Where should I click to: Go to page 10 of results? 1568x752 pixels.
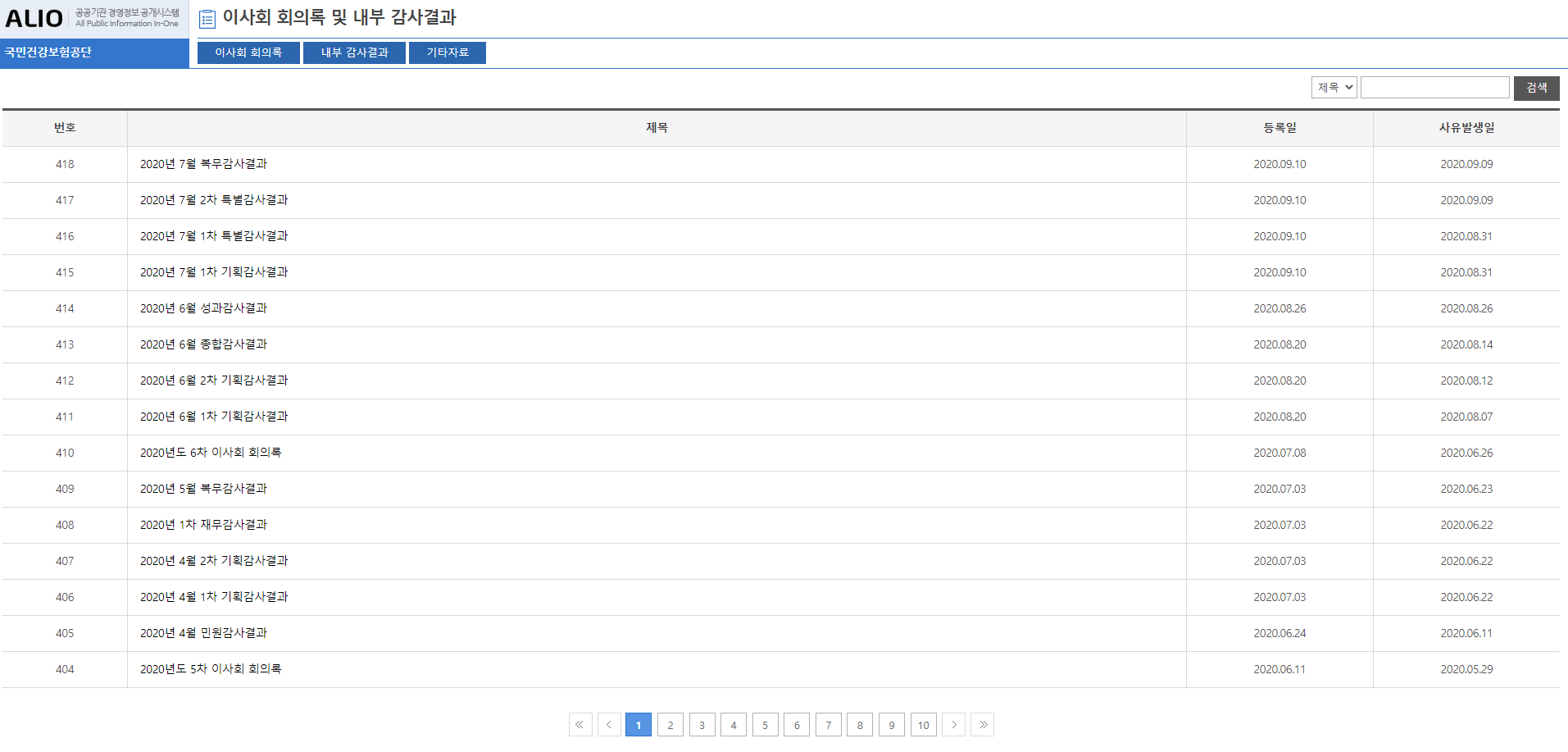(923, 725)
